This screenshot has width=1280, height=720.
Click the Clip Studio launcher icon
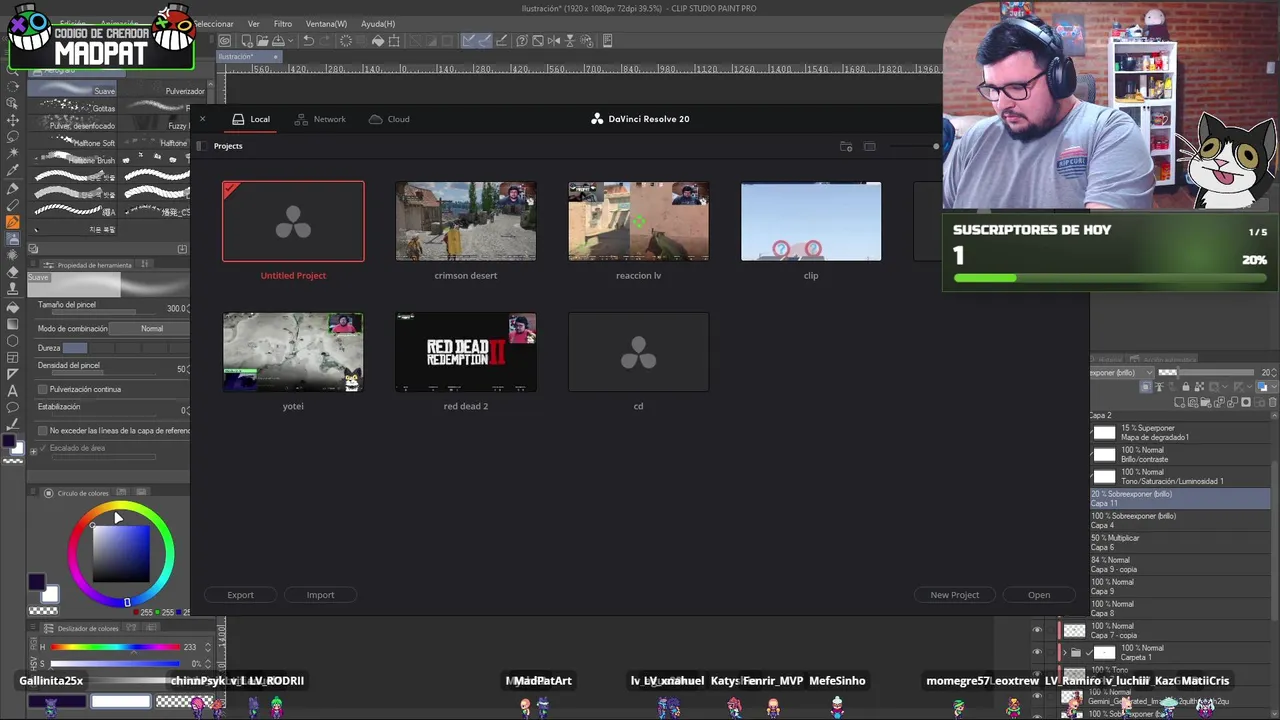coord(225,41)
